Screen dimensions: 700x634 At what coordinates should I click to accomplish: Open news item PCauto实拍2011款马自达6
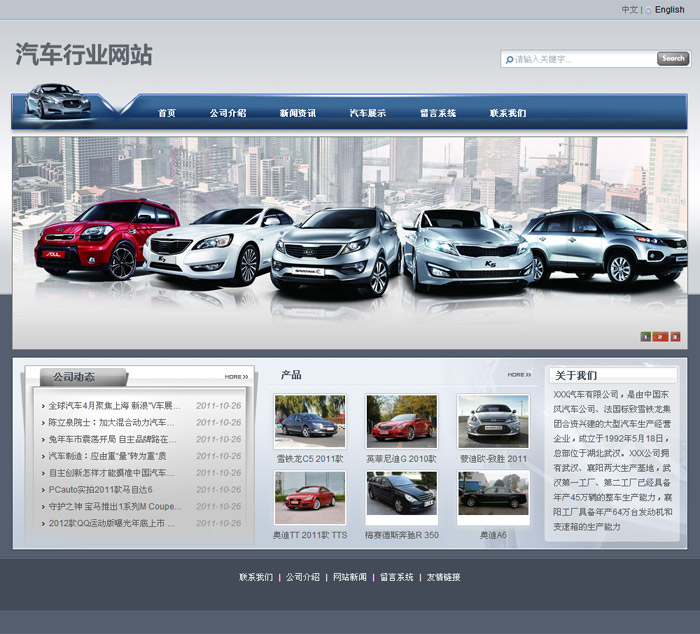pyautogui.click(x=100, y=490)
